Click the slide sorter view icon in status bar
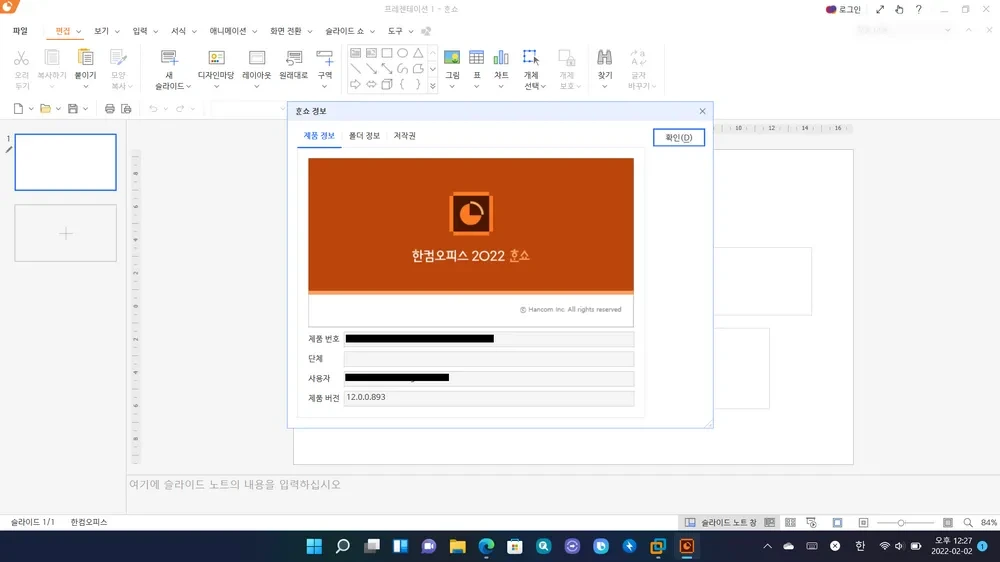1000x562 pixels. pyautogui.click(x=790, y=522)
